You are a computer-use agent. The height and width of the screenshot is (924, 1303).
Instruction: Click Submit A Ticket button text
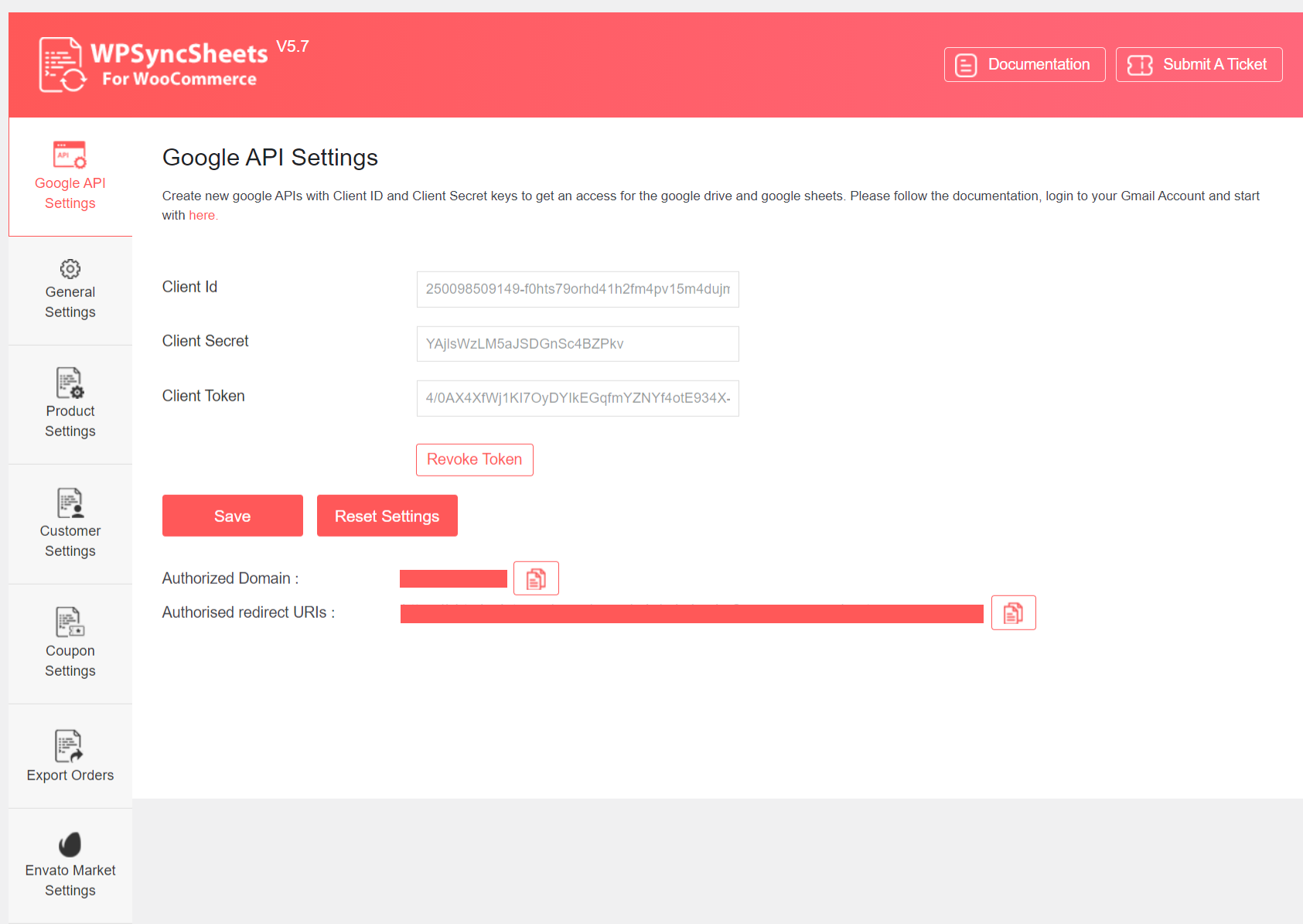[1215, 64]
